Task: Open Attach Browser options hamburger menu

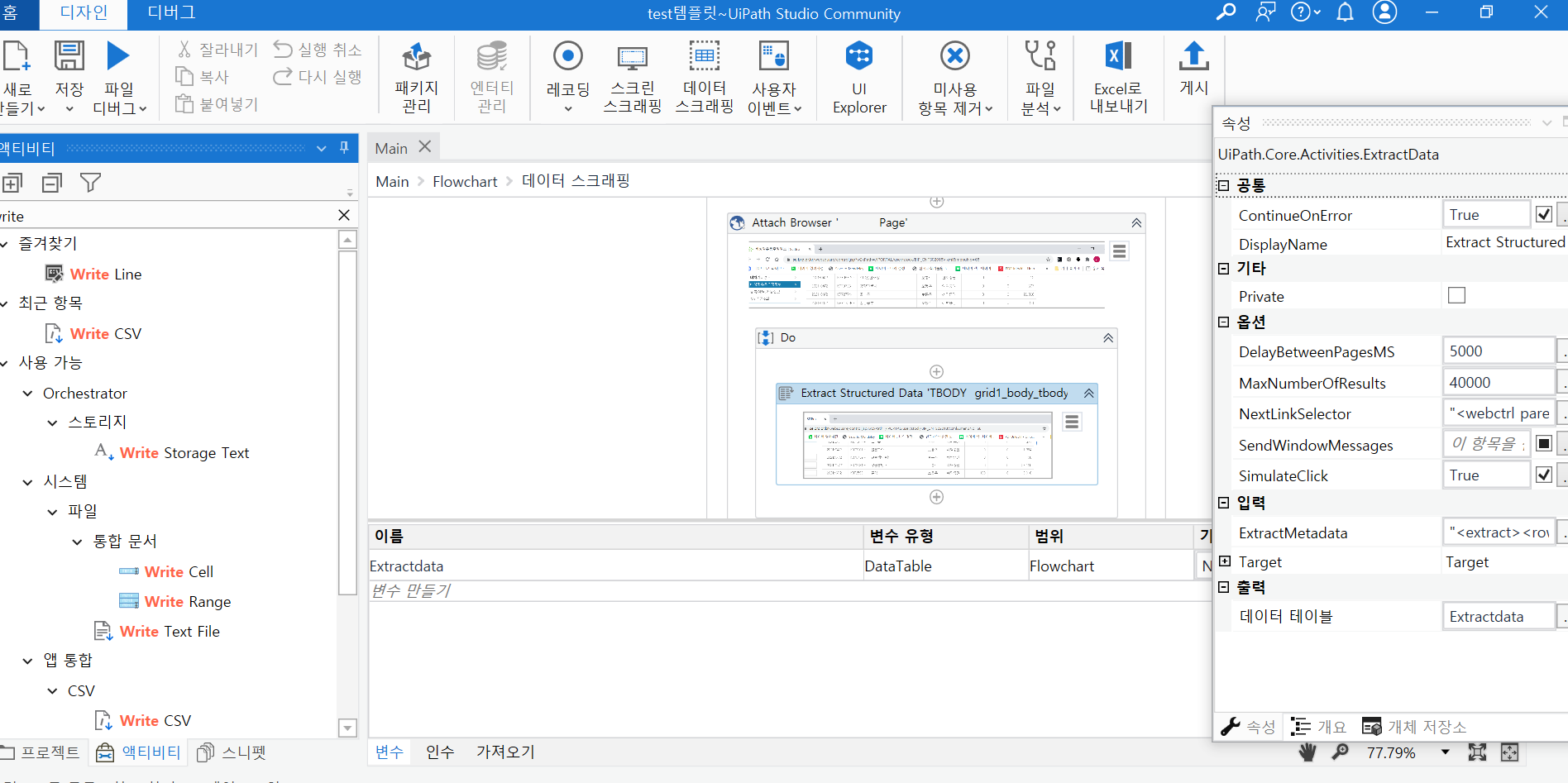Action: click(1119, 251)
